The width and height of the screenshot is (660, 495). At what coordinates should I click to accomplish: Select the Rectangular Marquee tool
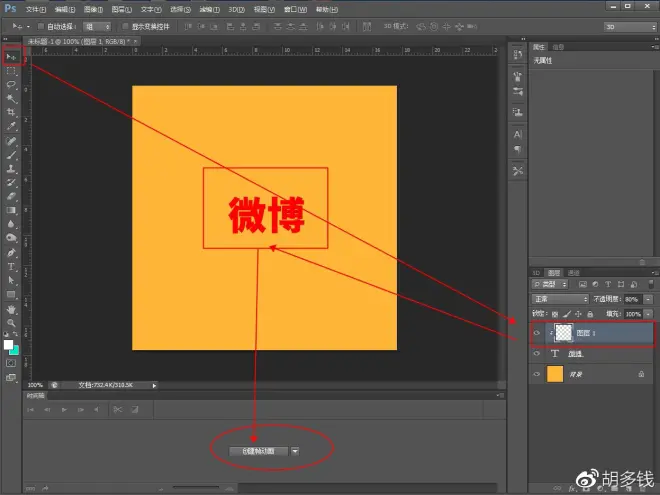[x=11, y=71]
